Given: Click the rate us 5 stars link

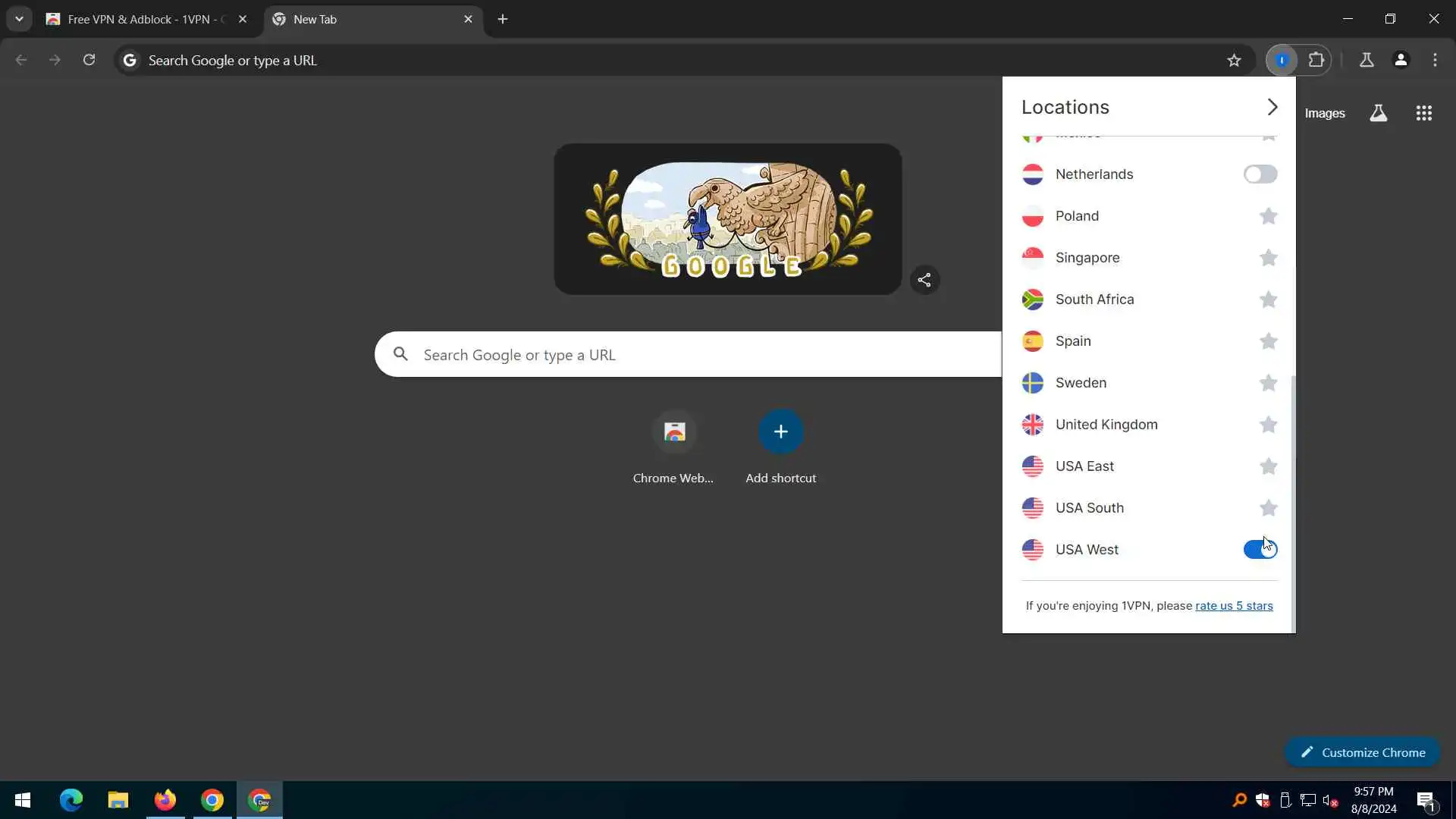Looking at the screenshot, I should point(1234,606).
